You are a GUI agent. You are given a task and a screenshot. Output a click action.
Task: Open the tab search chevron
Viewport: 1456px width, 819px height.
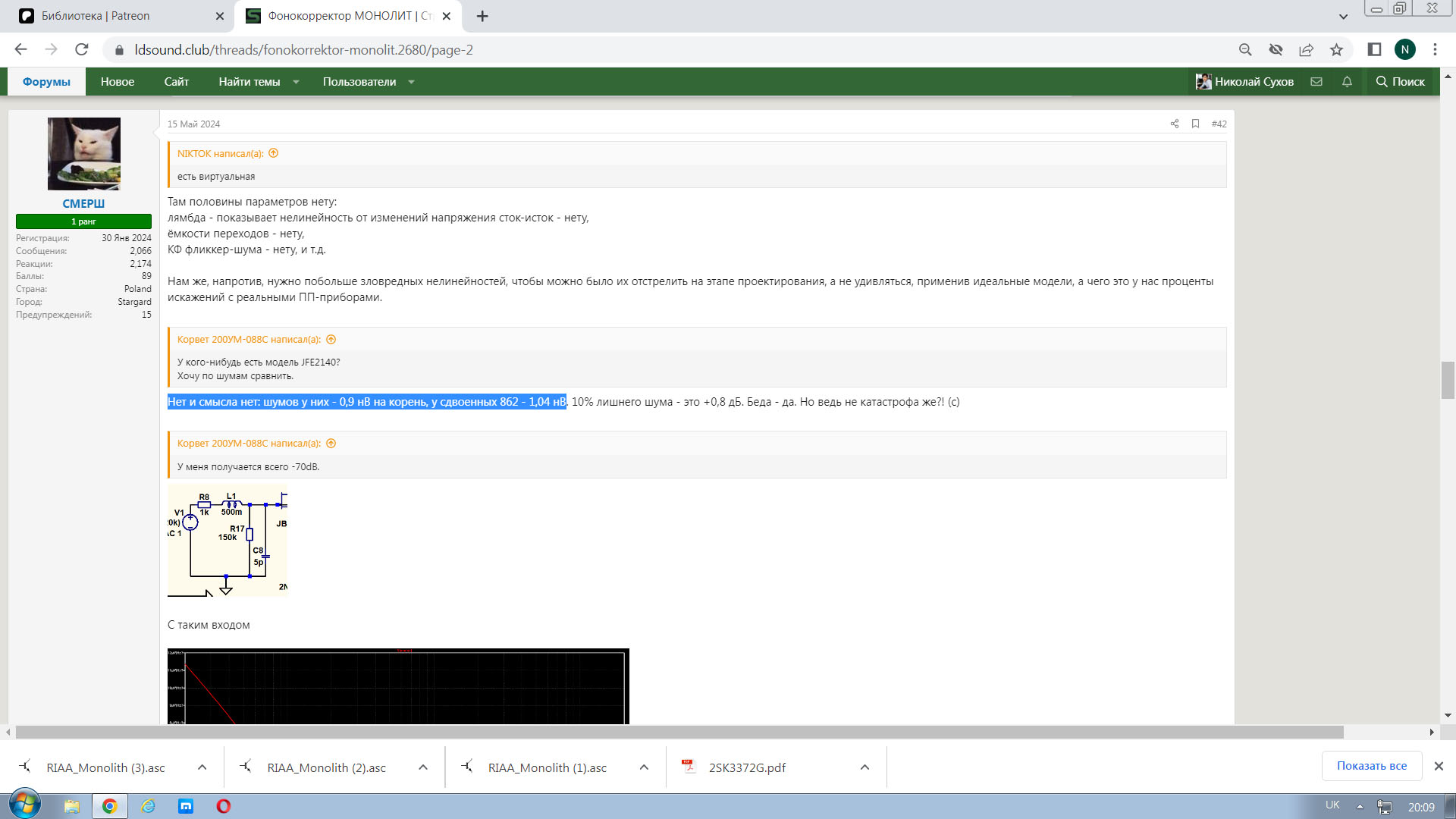[1343, 16]
